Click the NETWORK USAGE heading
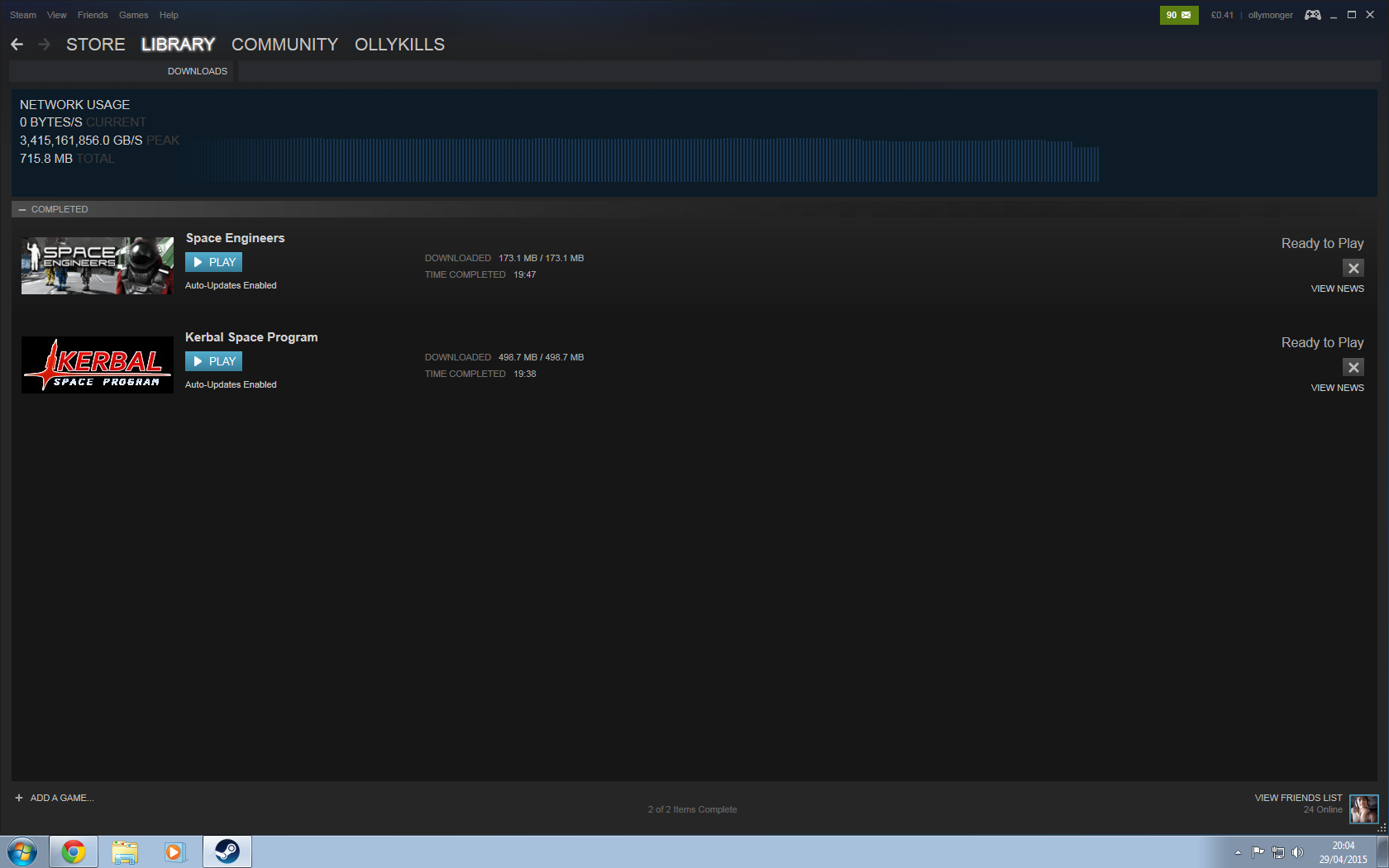The height and width of the screenshot is (868, 1389). click(x=75, y=105)
